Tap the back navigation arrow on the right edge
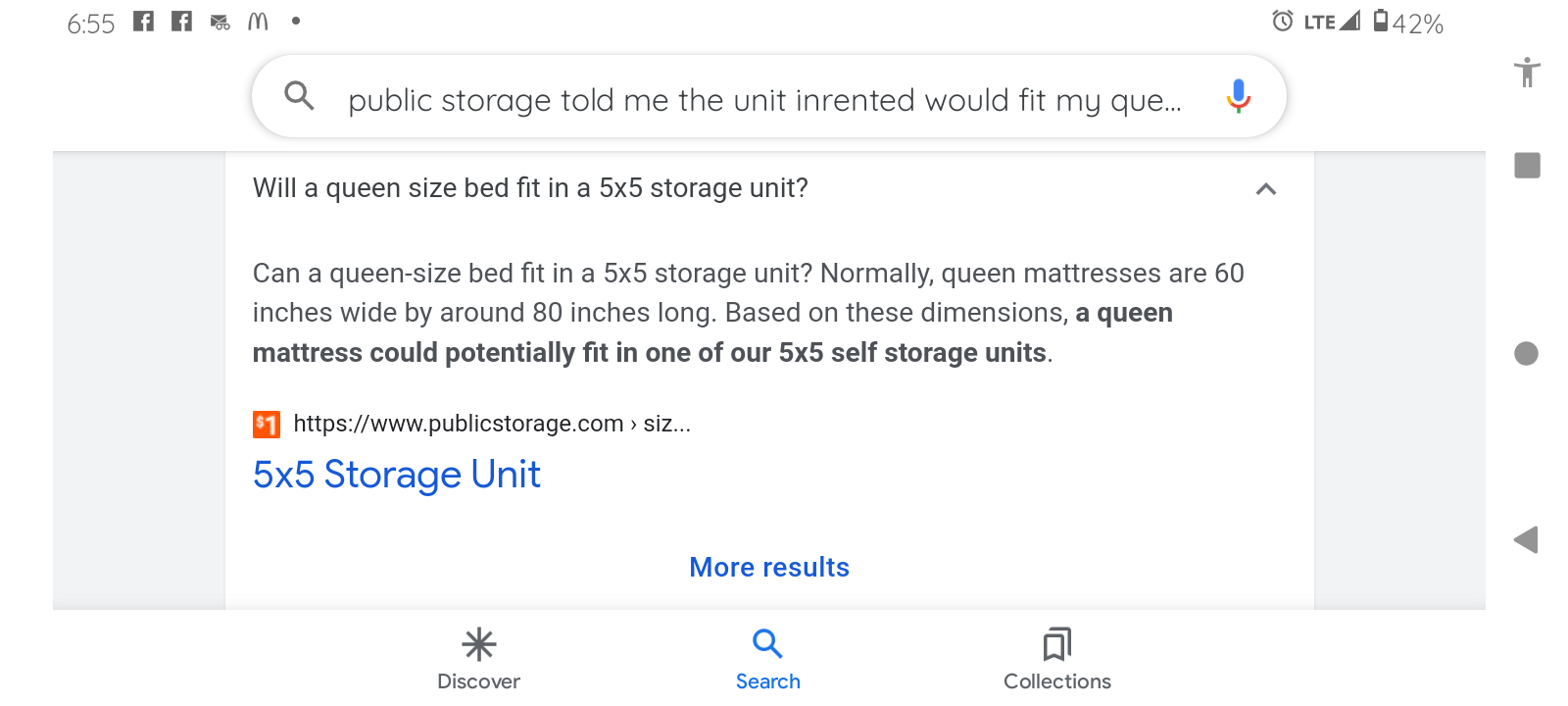 tap(1525, 538)
